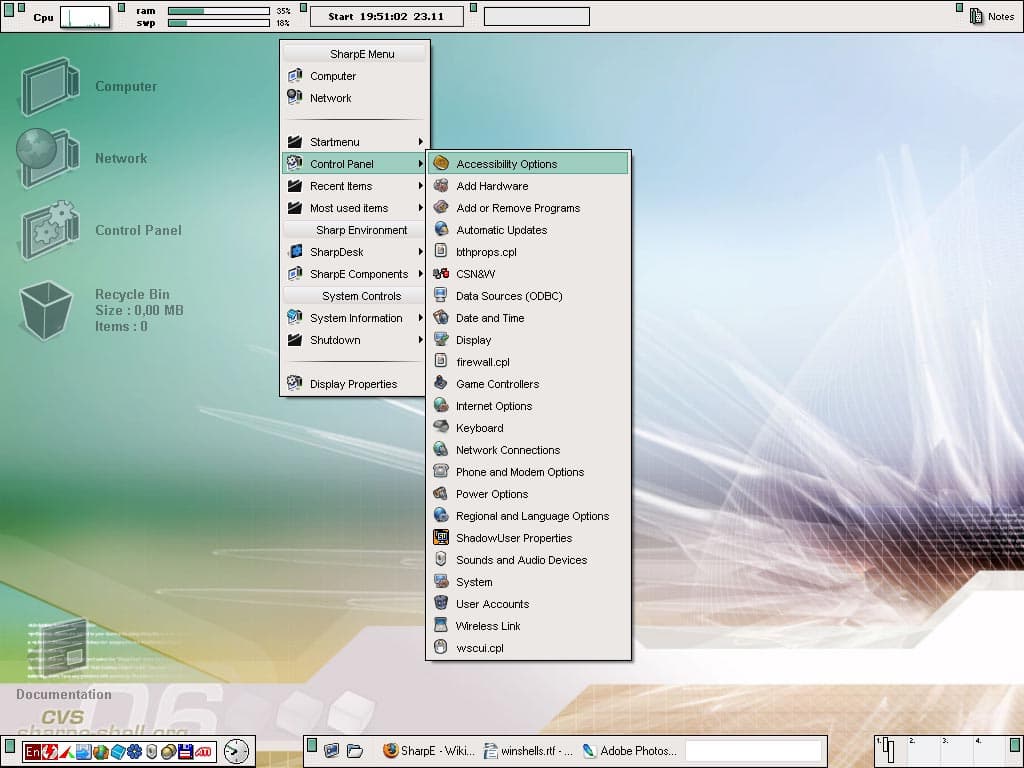Click the folder icon in the taskbar
The height and width of the screenshot is (768, 1024).
tap(355, 751)
